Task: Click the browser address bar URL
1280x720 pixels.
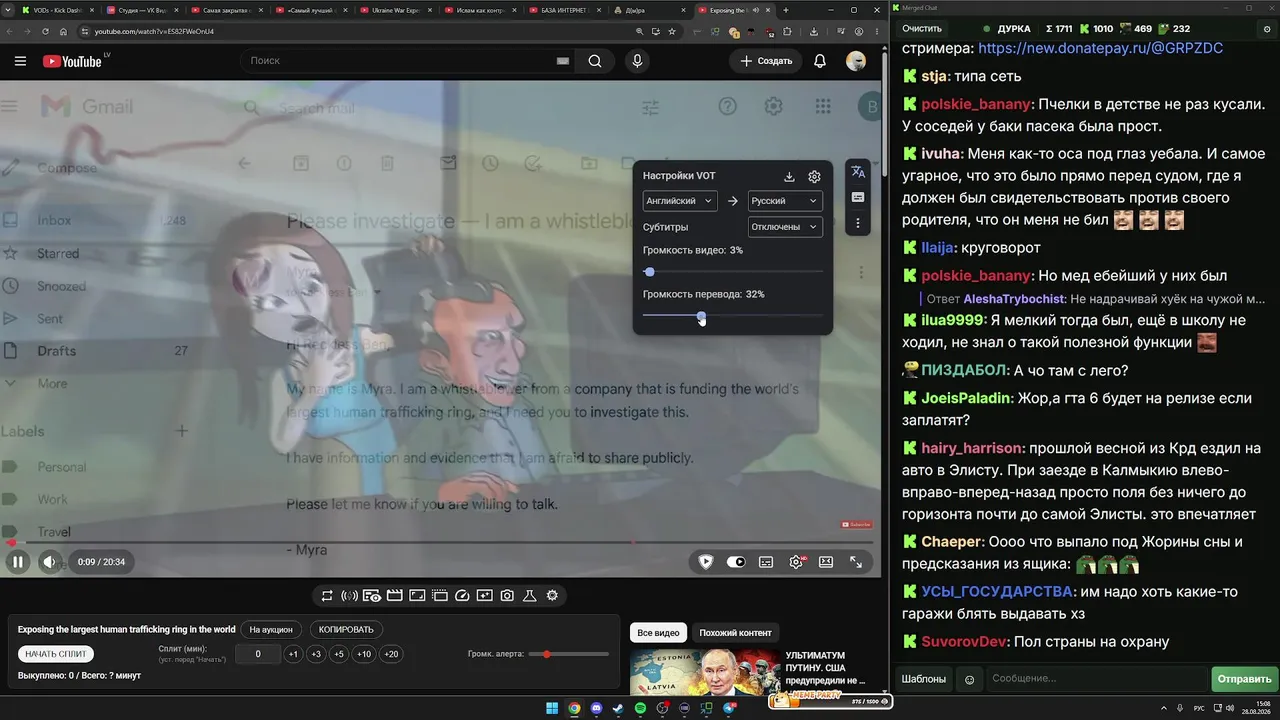Action: (x=155, y=31)
